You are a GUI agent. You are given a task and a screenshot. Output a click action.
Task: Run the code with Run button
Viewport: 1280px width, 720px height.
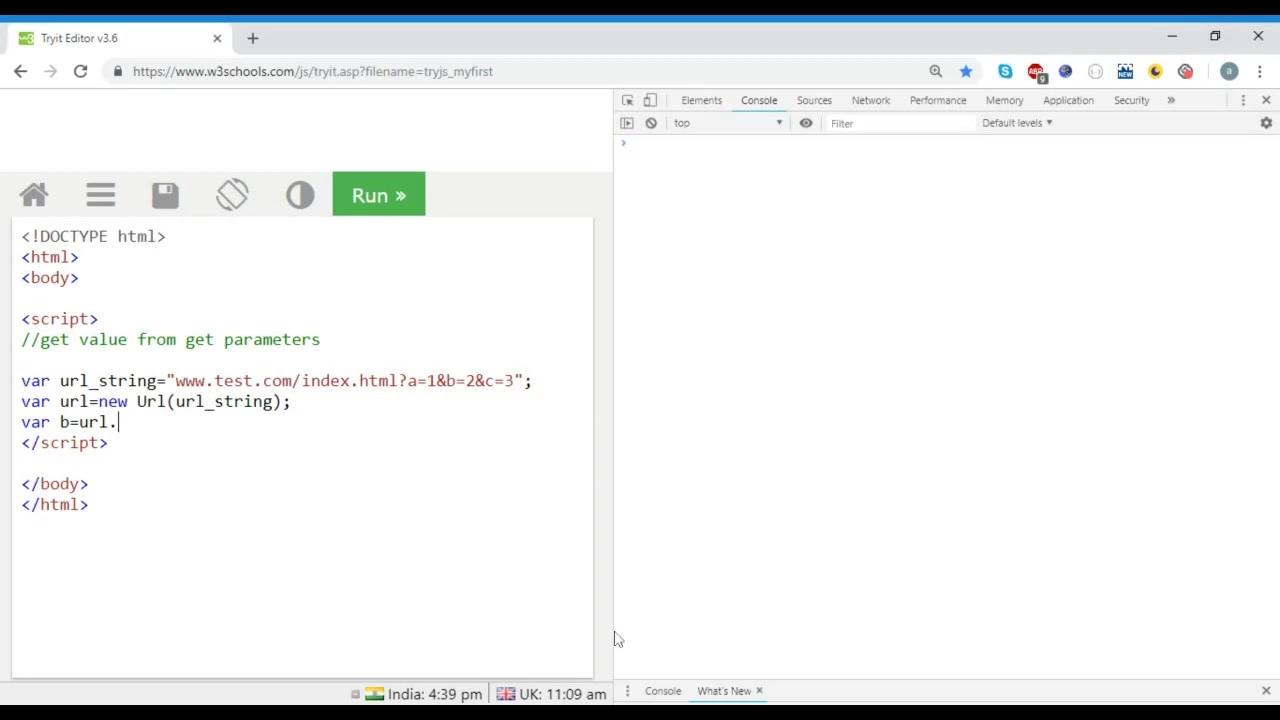tap(379, 195)
